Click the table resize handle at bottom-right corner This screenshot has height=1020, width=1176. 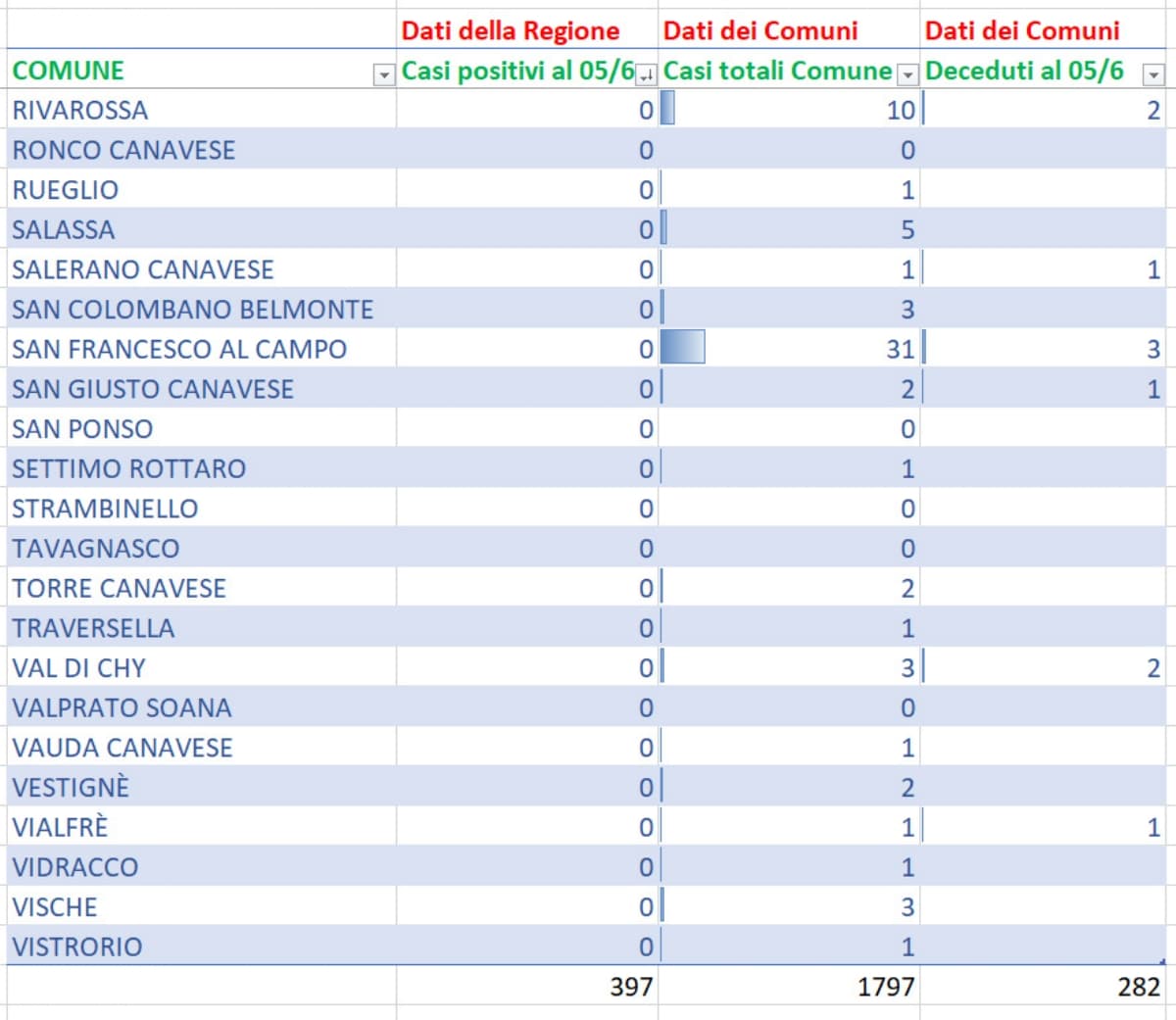pyautogui.click(x=1163, y=962)
